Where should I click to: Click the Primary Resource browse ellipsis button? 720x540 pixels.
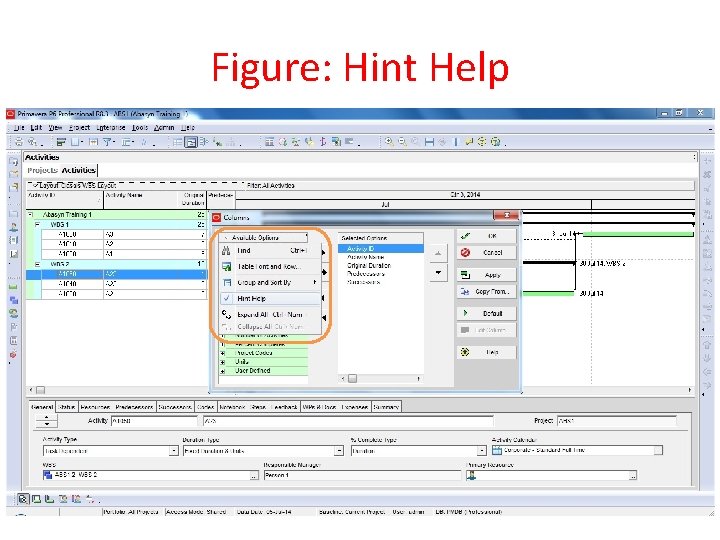click(x=633, y=476)
